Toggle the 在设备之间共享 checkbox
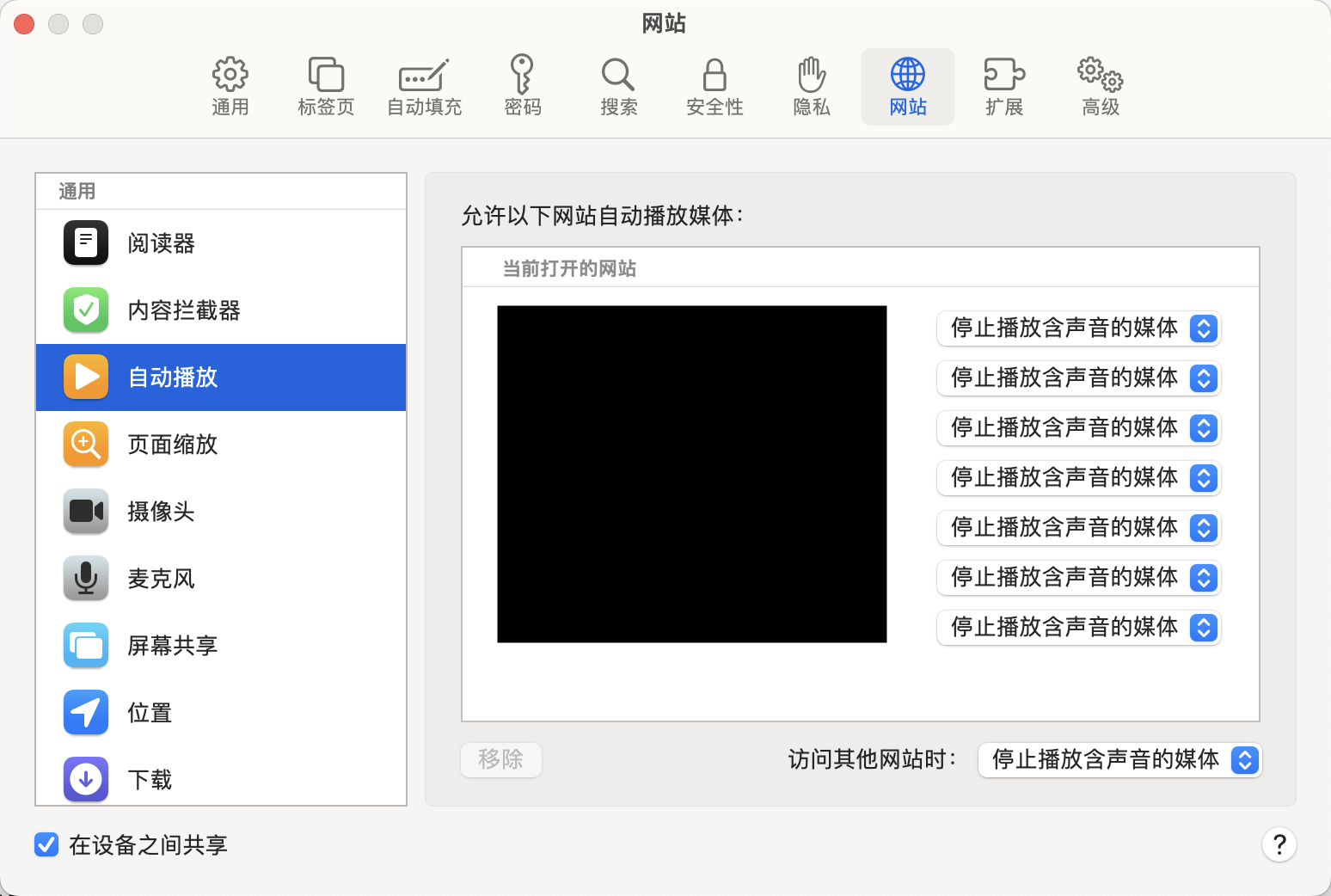The width and height of the screenshot is (1331, 896). [x=46, y=845]
